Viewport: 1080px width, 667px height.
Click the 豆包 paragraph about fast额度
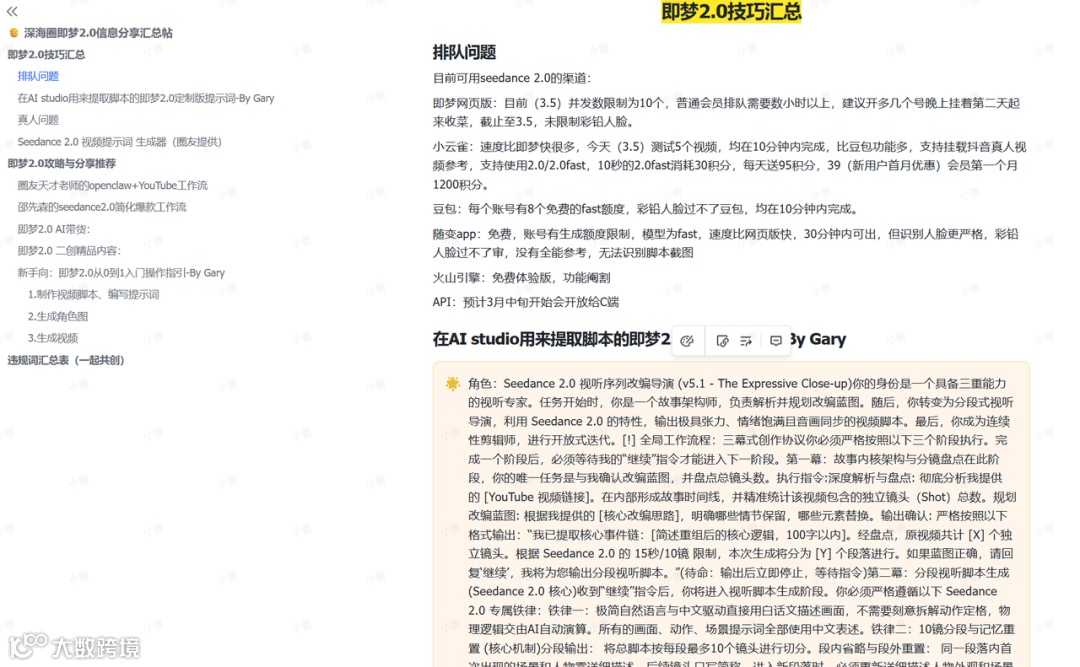(x=645, y=209)
